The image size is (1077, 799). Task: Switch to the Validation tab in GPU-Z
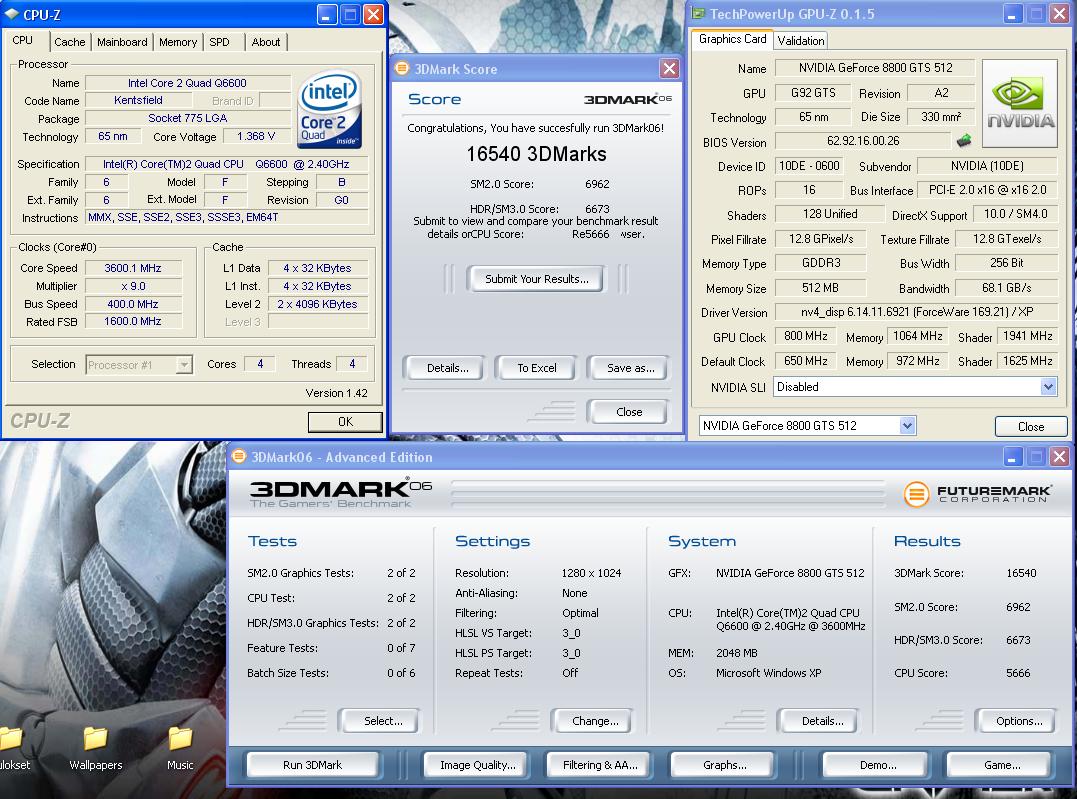coord(801,41)
